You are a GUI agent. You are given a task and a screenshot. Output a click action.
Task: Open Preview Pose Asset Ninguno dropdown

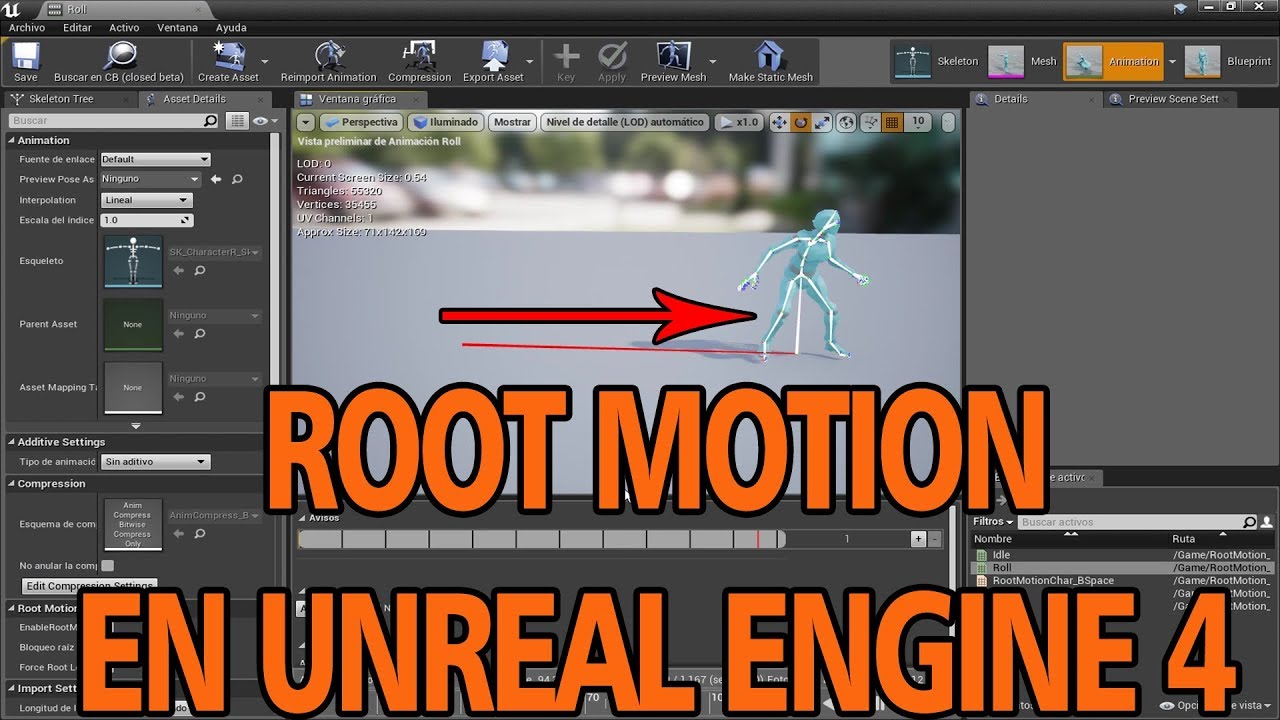[151, 179]
